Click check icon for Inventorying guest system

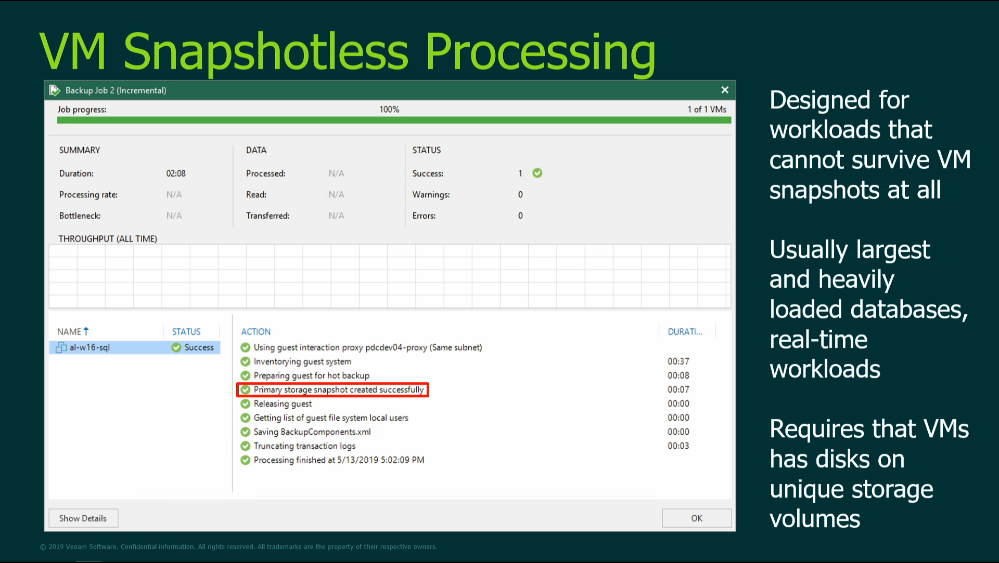245,361
